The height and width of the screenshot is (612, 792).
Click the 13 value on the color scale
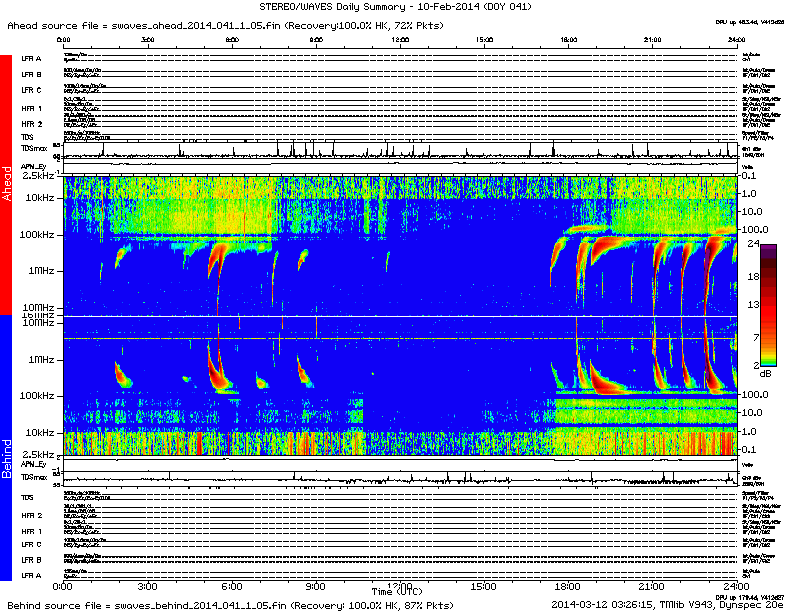753,304
